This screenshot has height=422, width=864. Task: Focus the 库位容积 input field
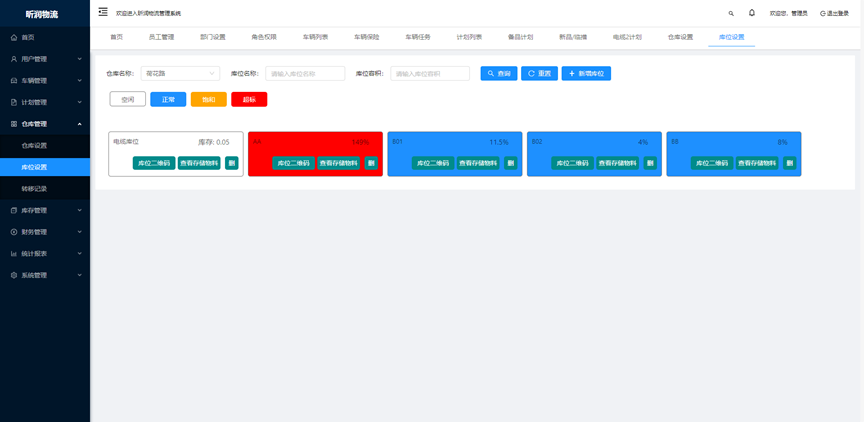(x=430, y=73)
